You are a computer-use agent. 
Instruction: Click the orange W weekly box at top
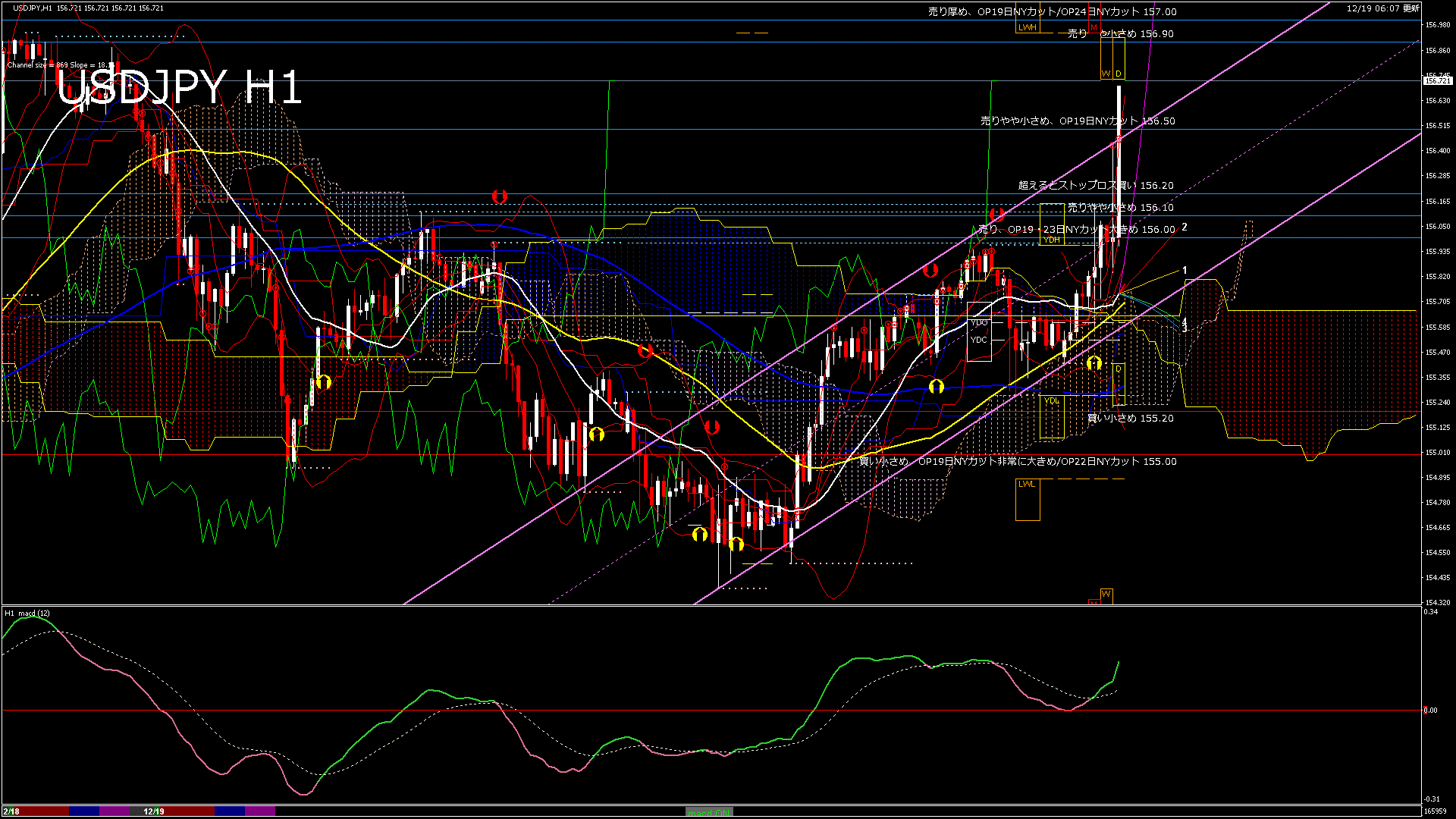point(1106,74)
